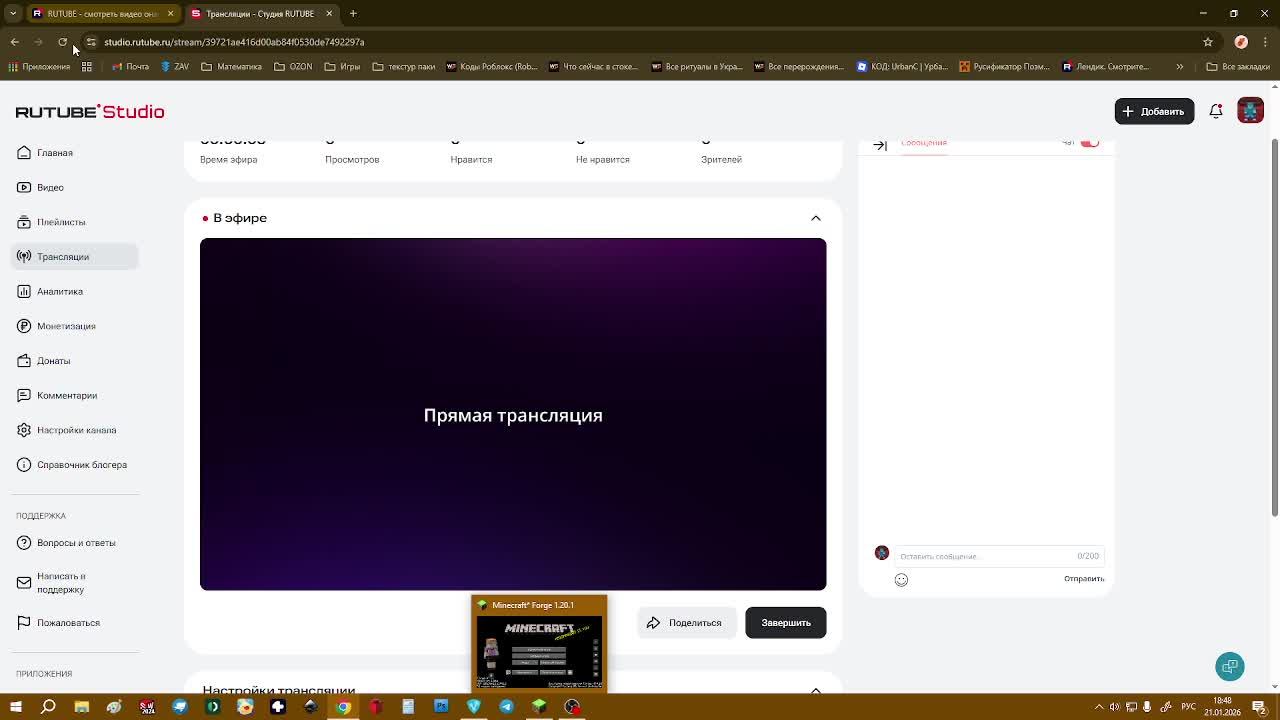This screenshot has height=720, width=1280.
Task: Click the Написать в поддержку envelope icon
Action: (24, 583)
